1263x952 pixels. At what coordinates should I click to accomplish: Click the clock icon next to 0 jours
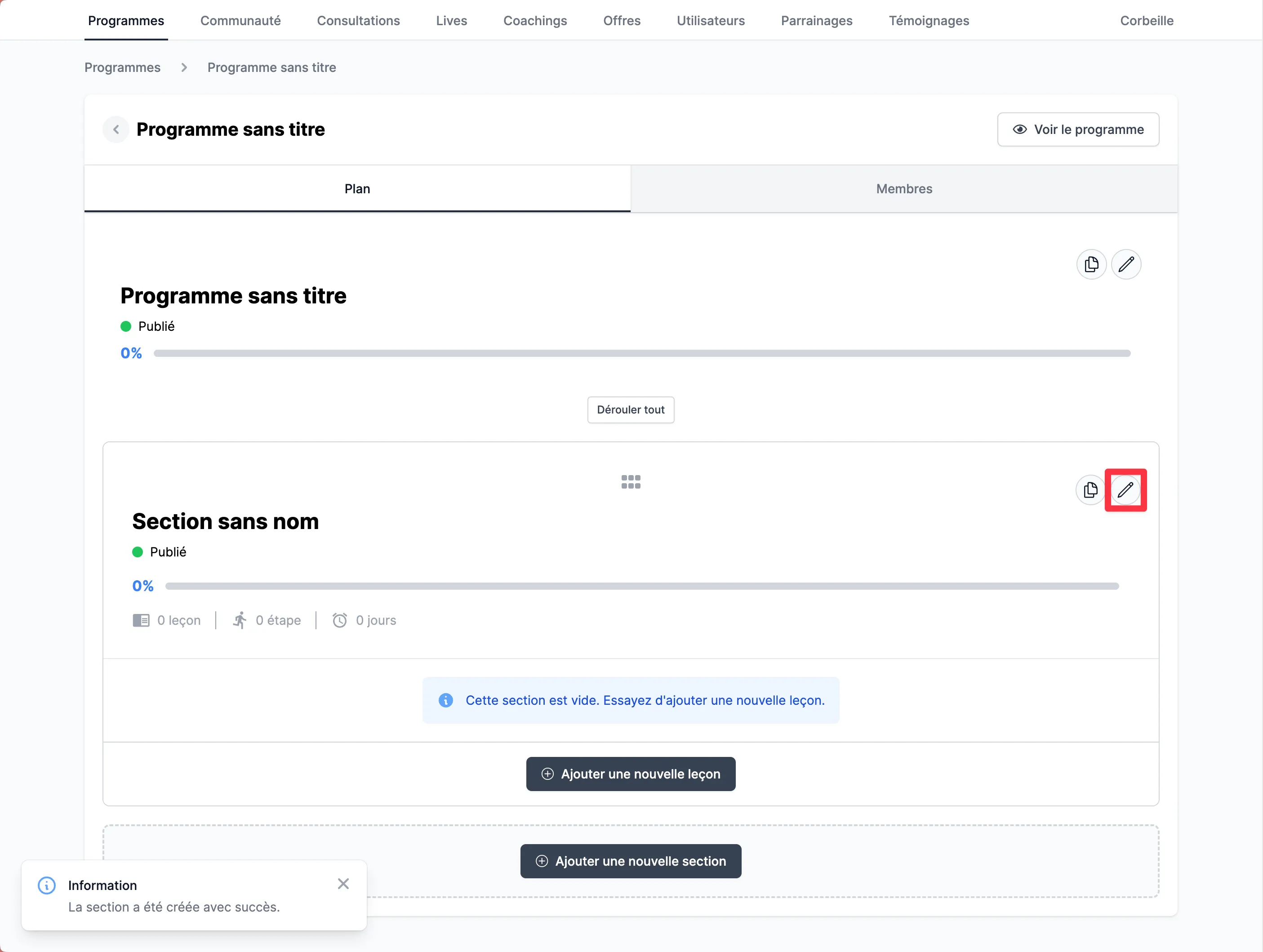(340, 621)
